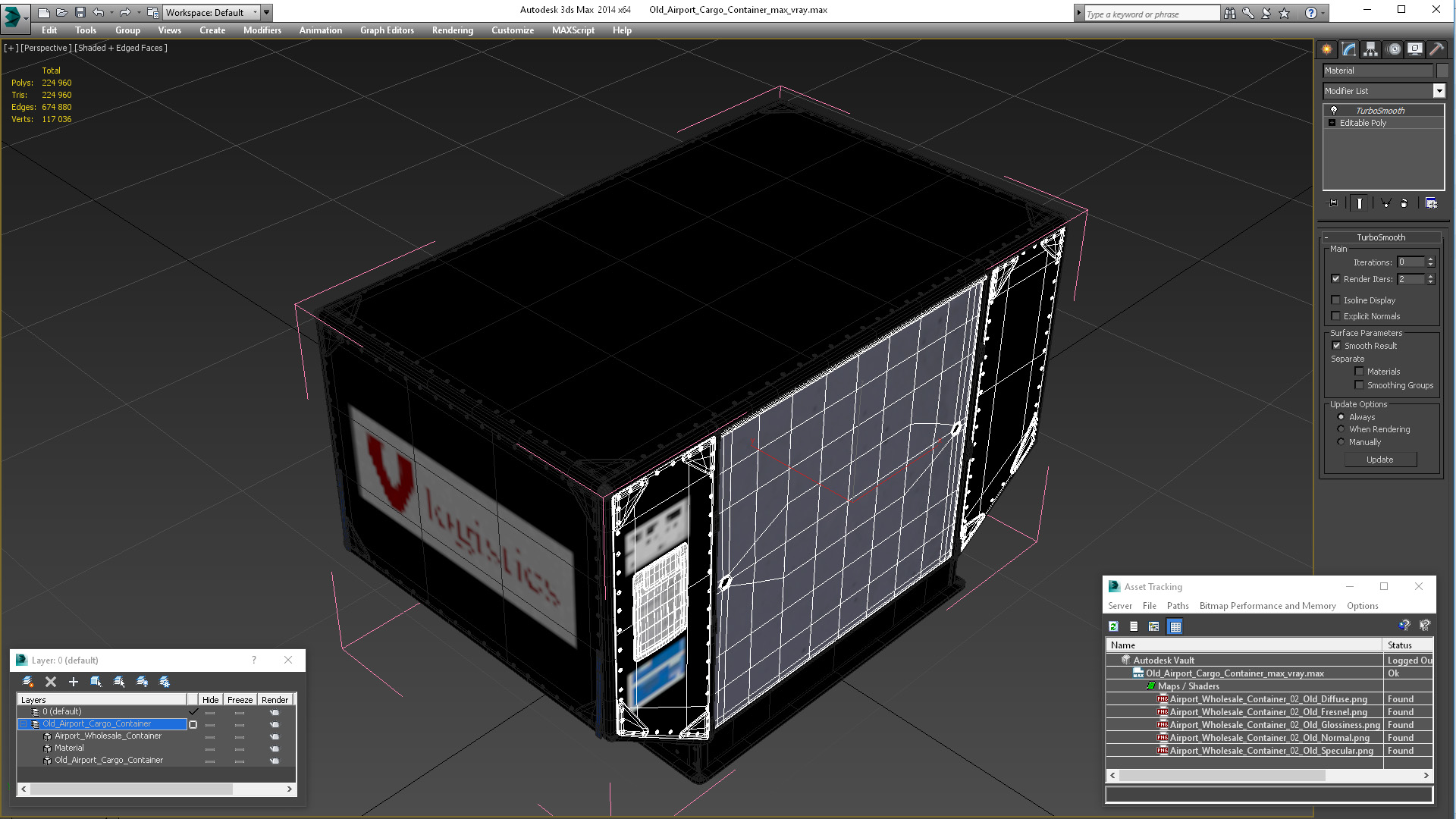The height and width of the screenshot is (819, 1456).
Task: Enable Separate by Materials checkbox
Action: pos(1360,372)
